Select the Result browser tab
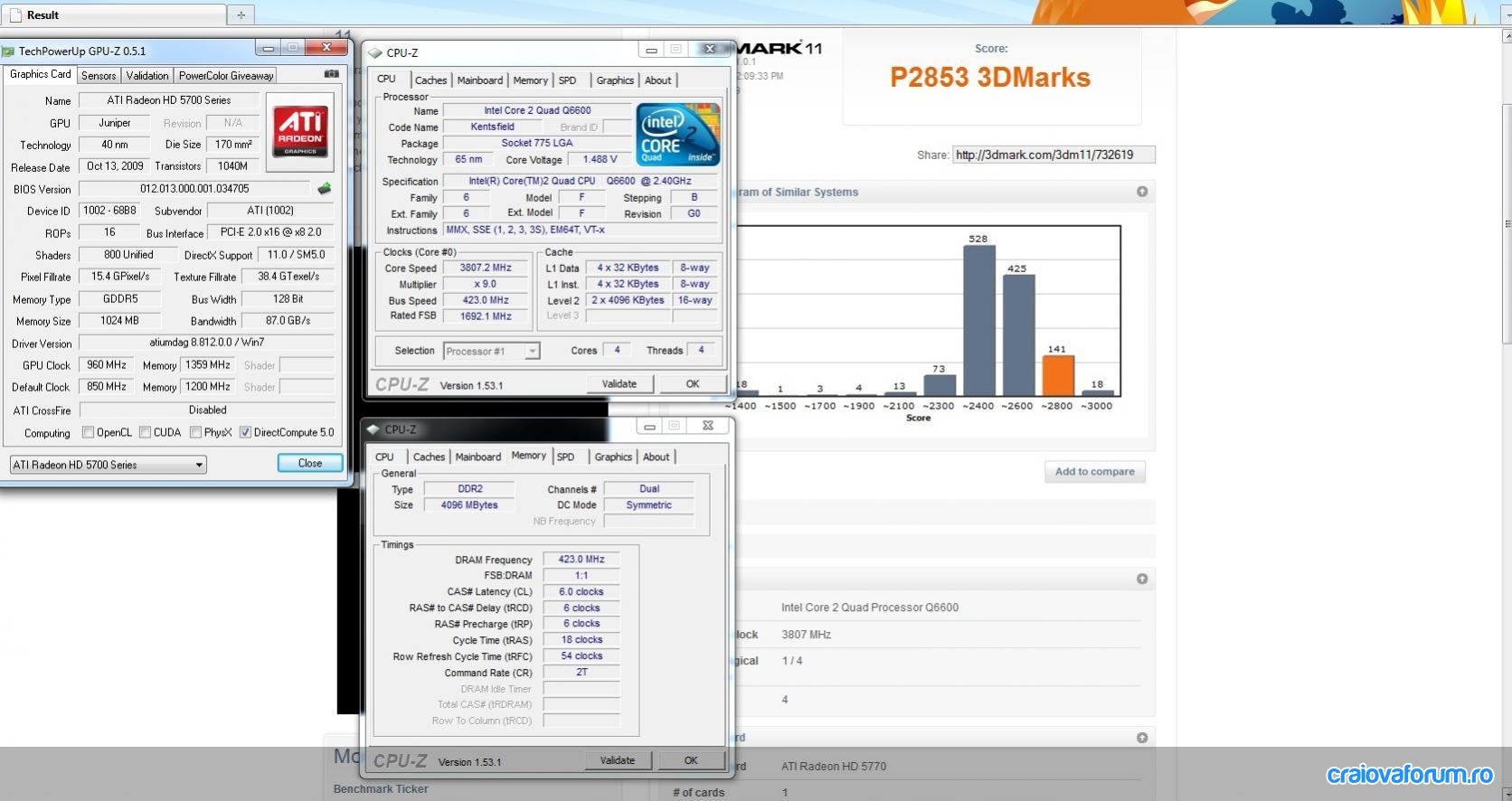Viewport: 1512px width, 801px height. (113, 15)
